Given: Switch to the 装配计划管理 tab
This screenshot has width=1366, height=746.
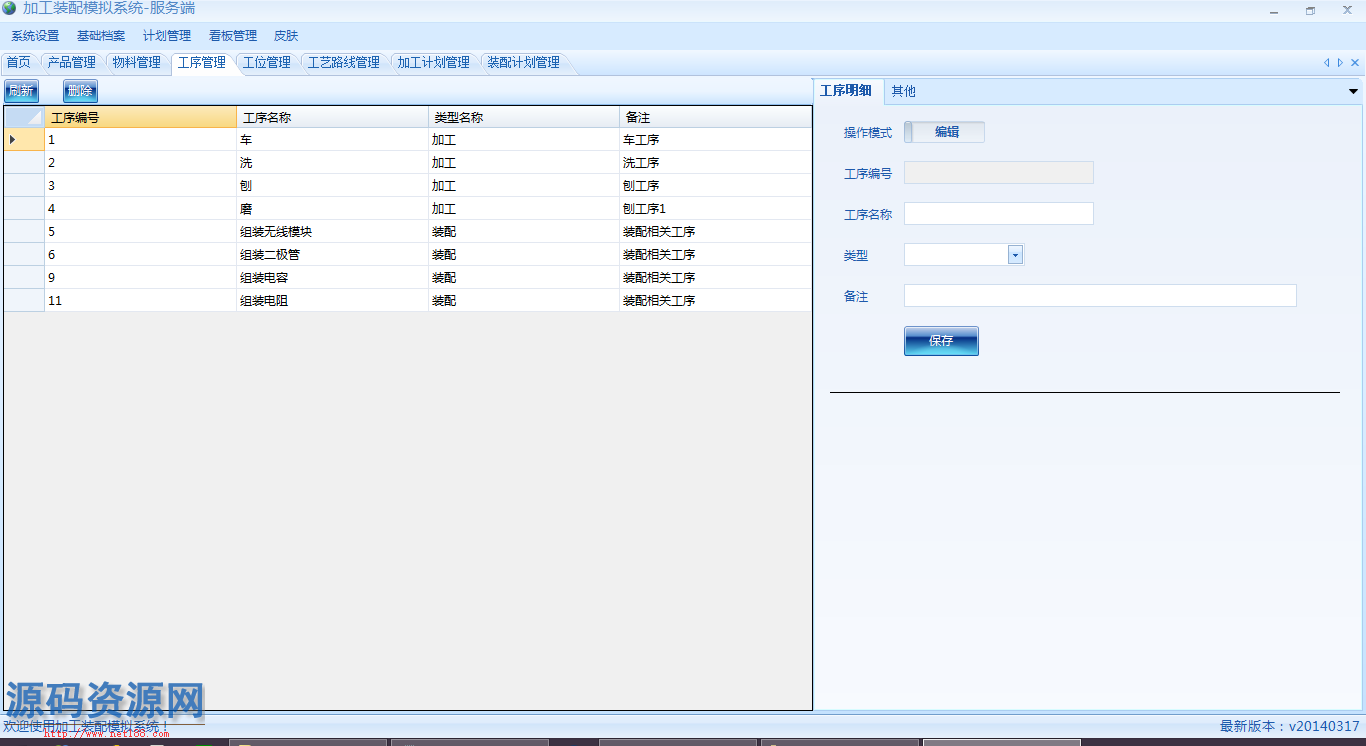Looking at the screenshot, I should click(x=524, y=63).
